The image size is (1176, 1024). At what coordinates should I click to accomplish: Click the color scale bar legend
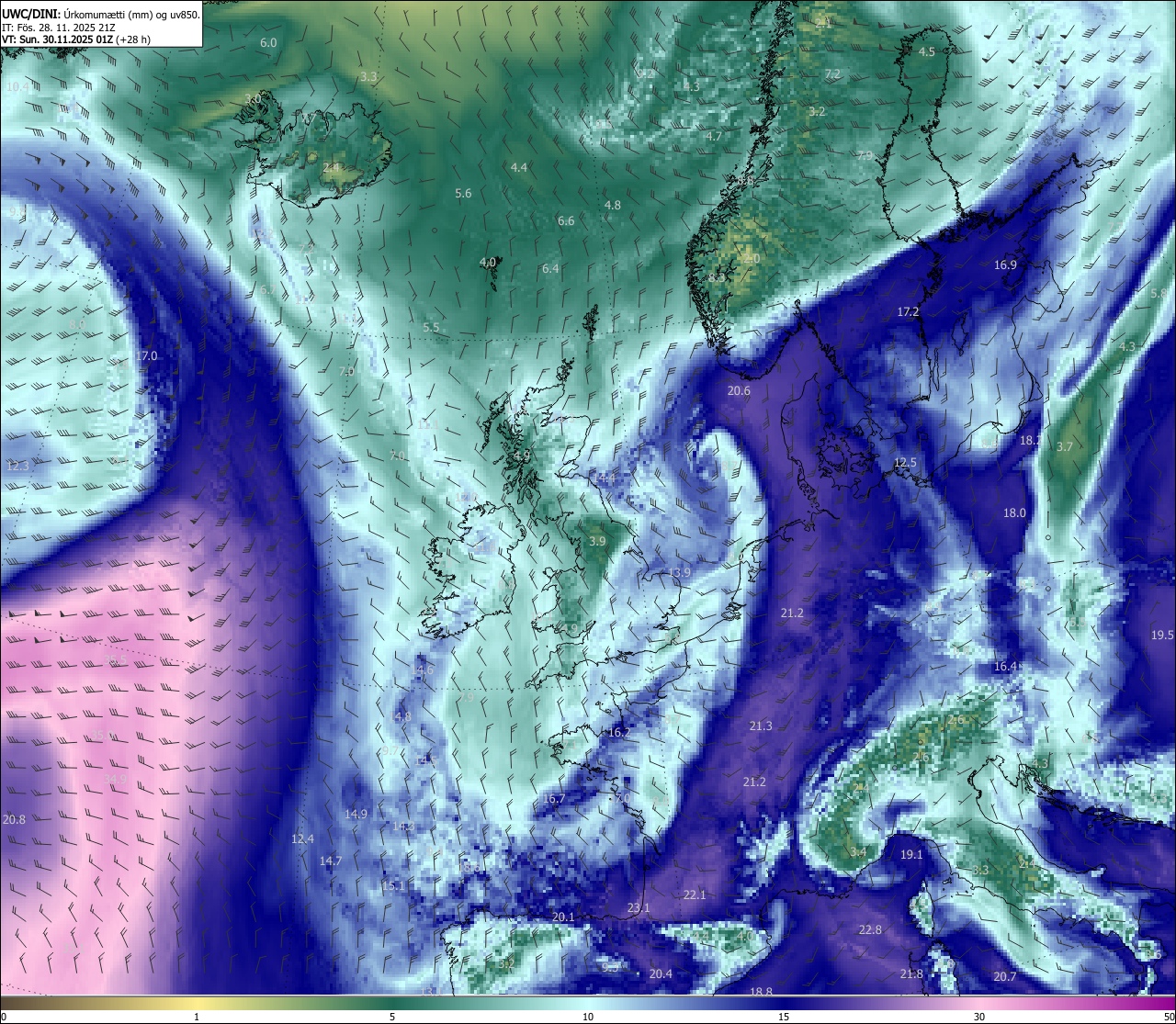(x=588, y=1002)
